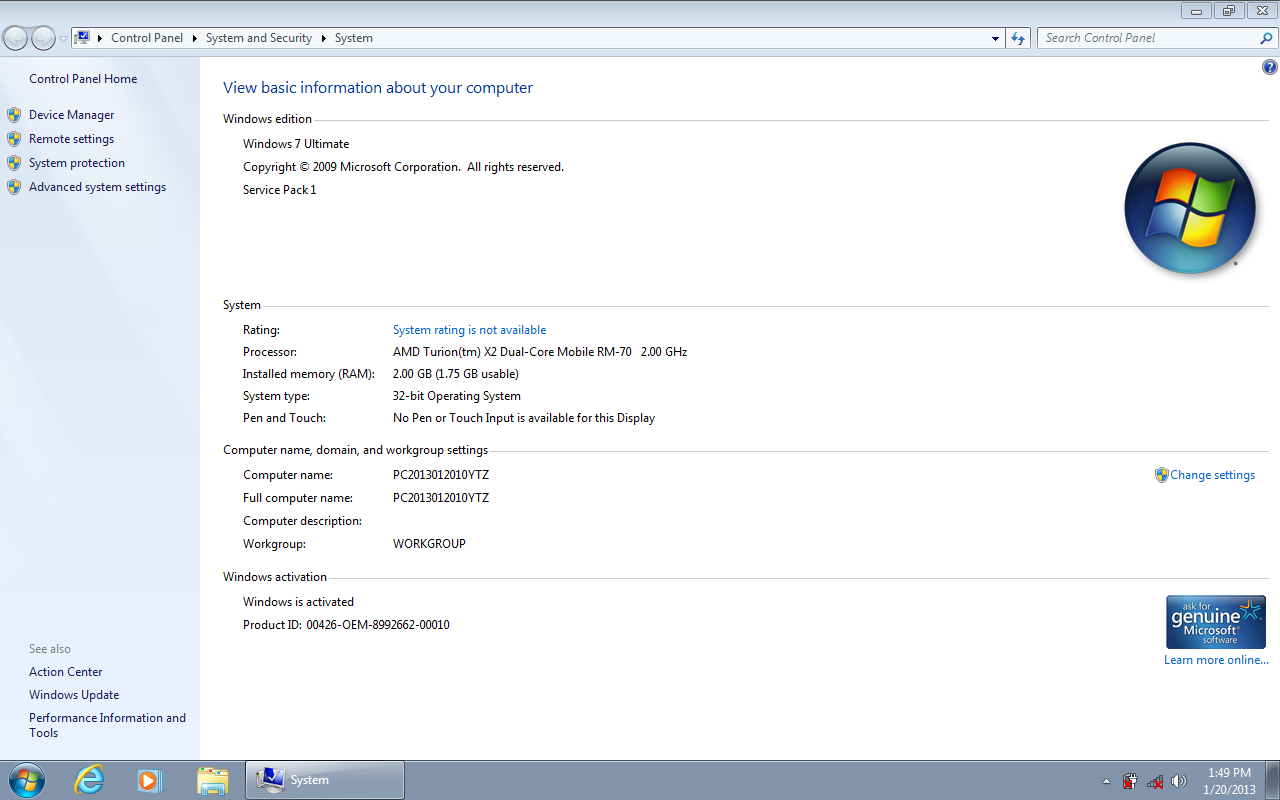Click View basic information heading
The width and height of the screenshot is (1280, 800).
[378, 88]
